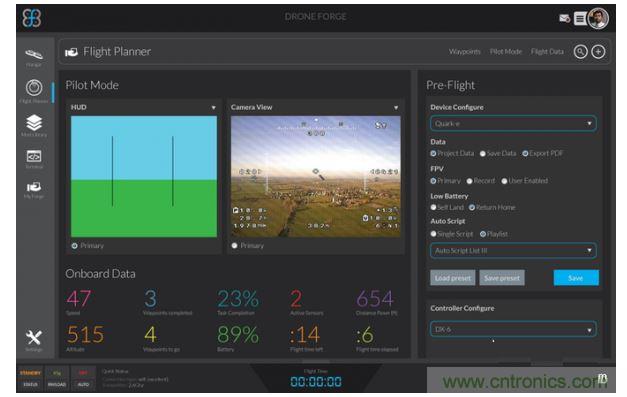This screenshot has width=627, height=397.
Task: Click the blue Save button
Action: coord(576,278)
